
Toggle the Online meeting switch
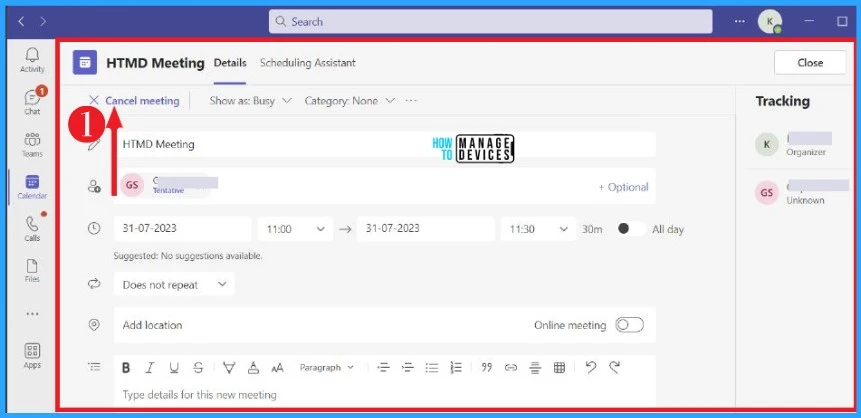629,325
